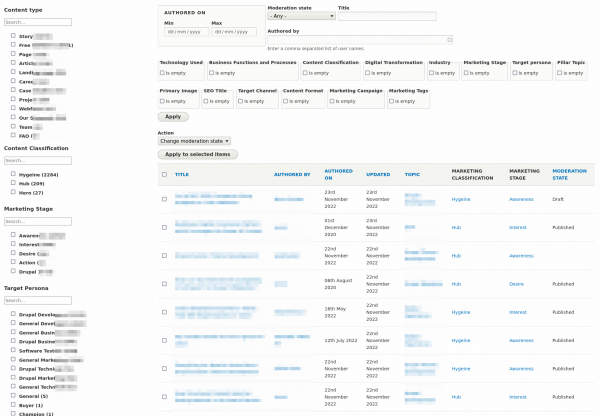Image resolution: width=600 pixels, height=416 pixels.
Task: Click Apply to selected items button
Action: [198, 154]
